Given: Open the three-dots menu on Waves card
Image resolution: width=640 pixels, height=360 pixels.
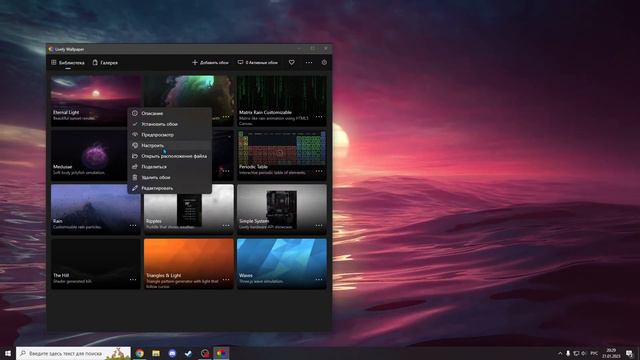Looking at the screenshot, I should (319, 280).
